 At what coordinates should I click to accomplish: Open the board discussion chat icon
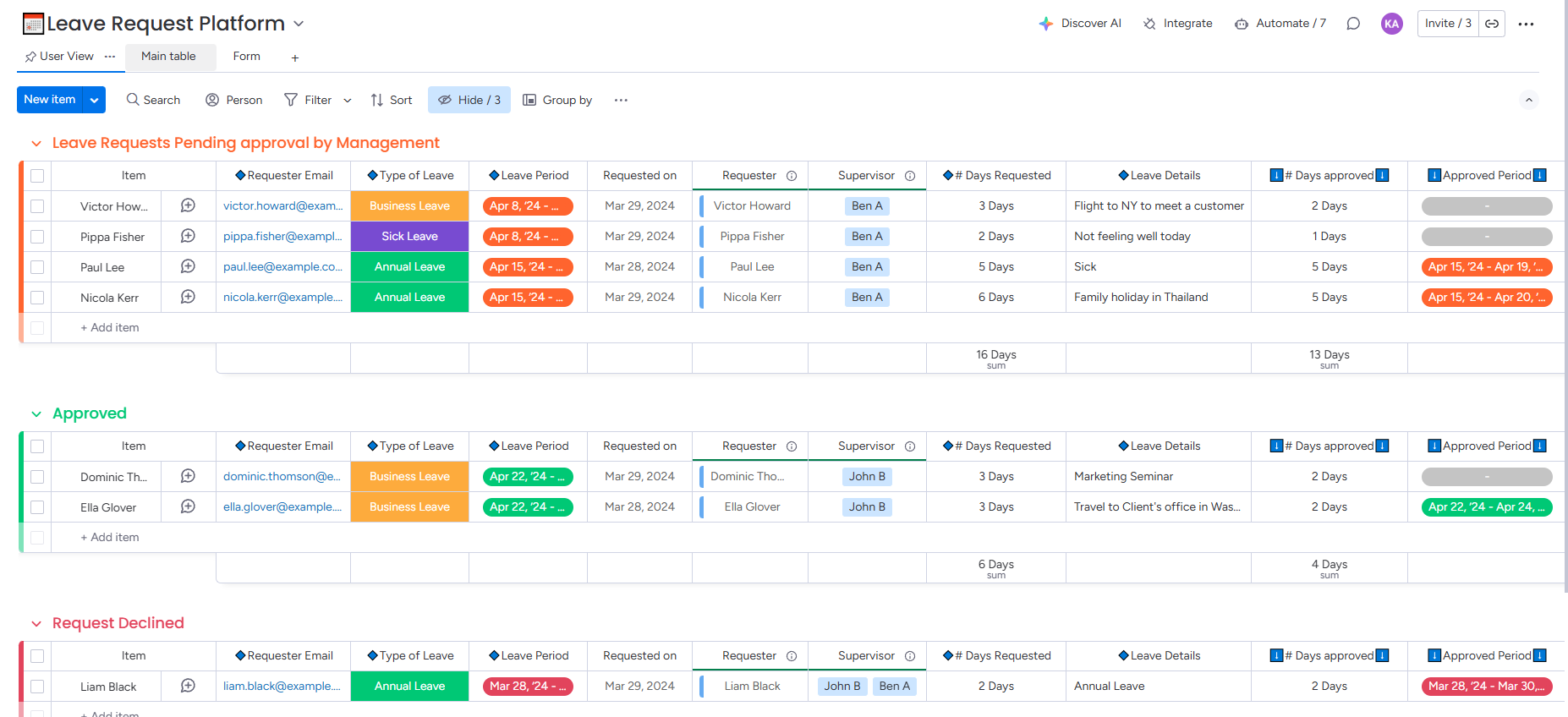1353,24
